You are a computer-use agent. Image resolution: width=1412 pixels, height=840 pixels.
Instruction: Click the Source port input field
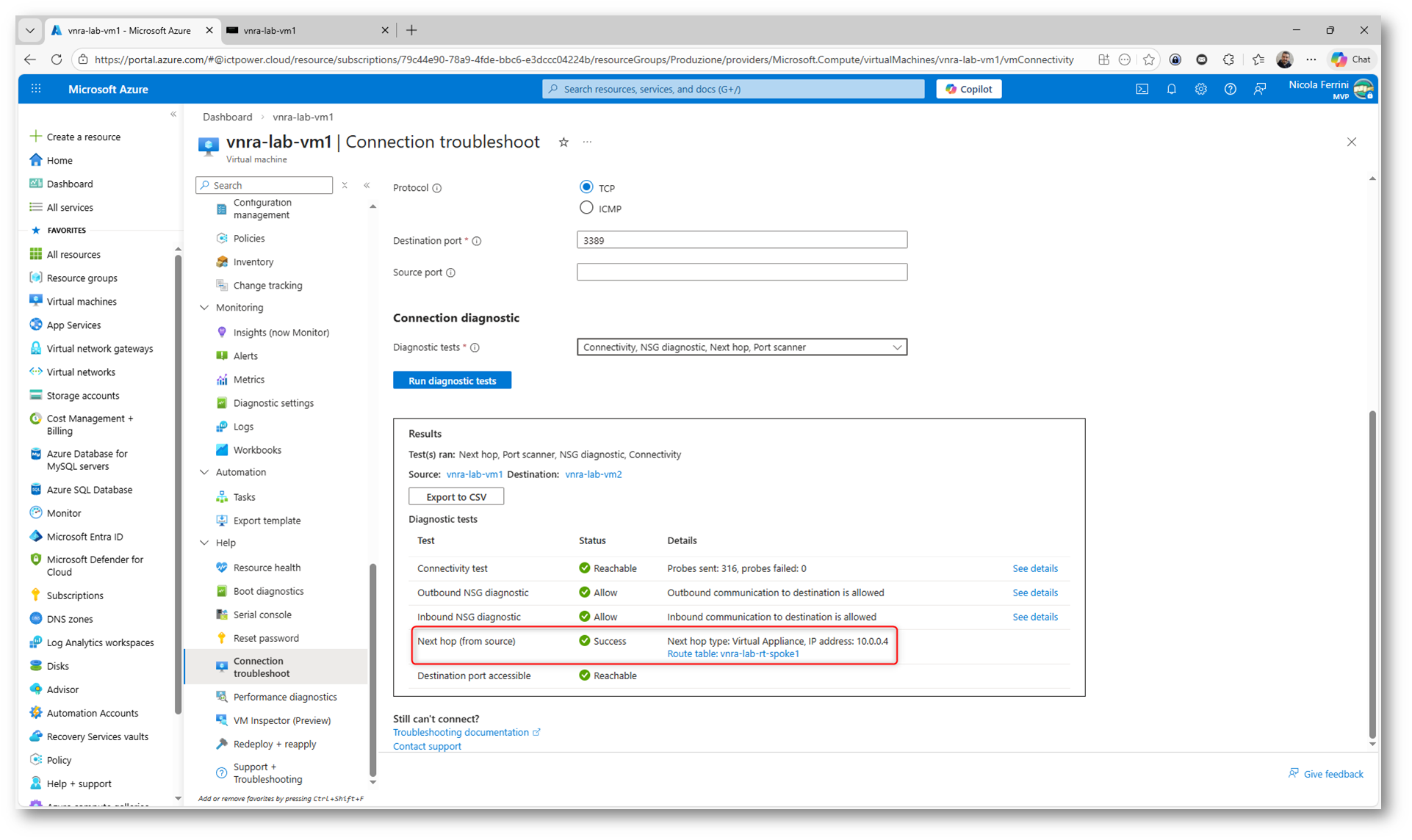click(x=741, y=272)
